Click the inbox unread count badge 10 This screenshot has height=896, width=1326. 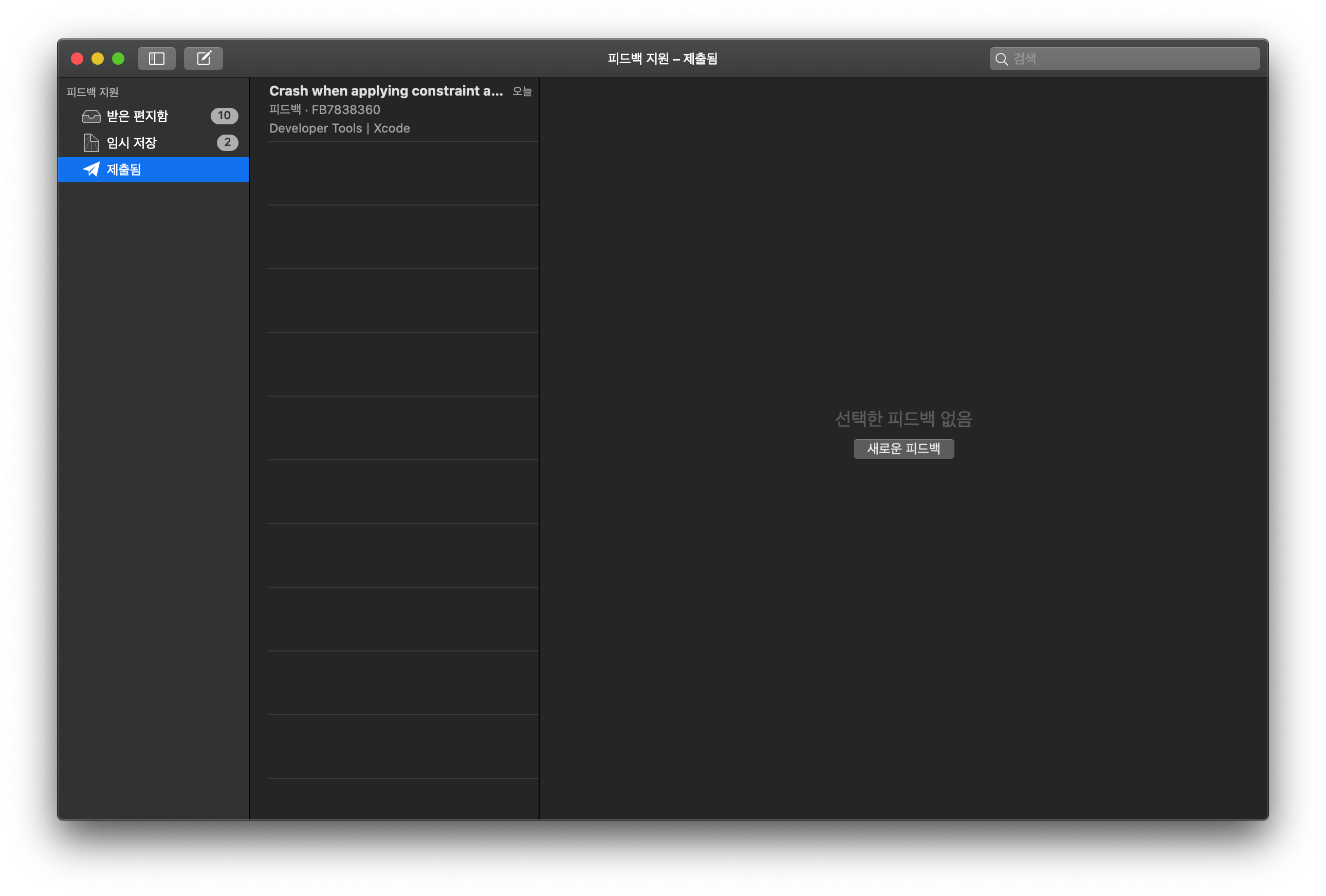tap(224, 116)
